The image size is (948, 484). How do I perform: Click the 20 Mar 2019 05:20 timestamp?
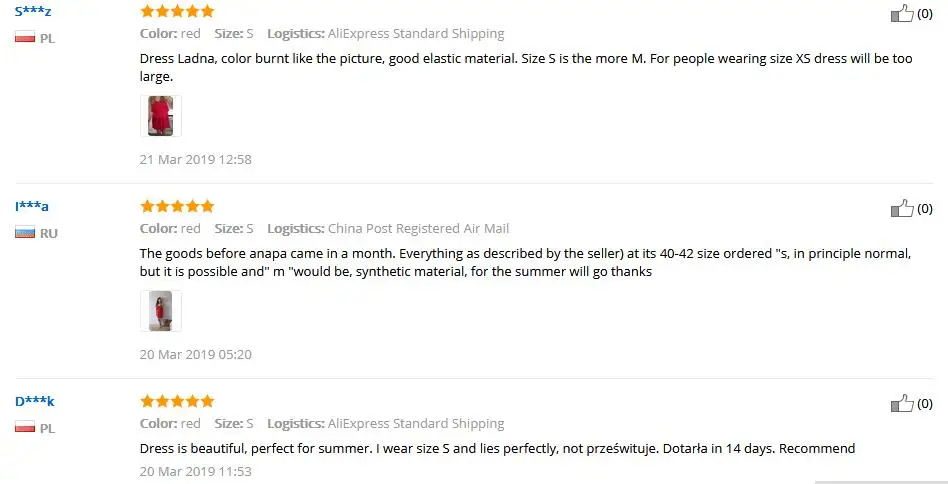195,355
